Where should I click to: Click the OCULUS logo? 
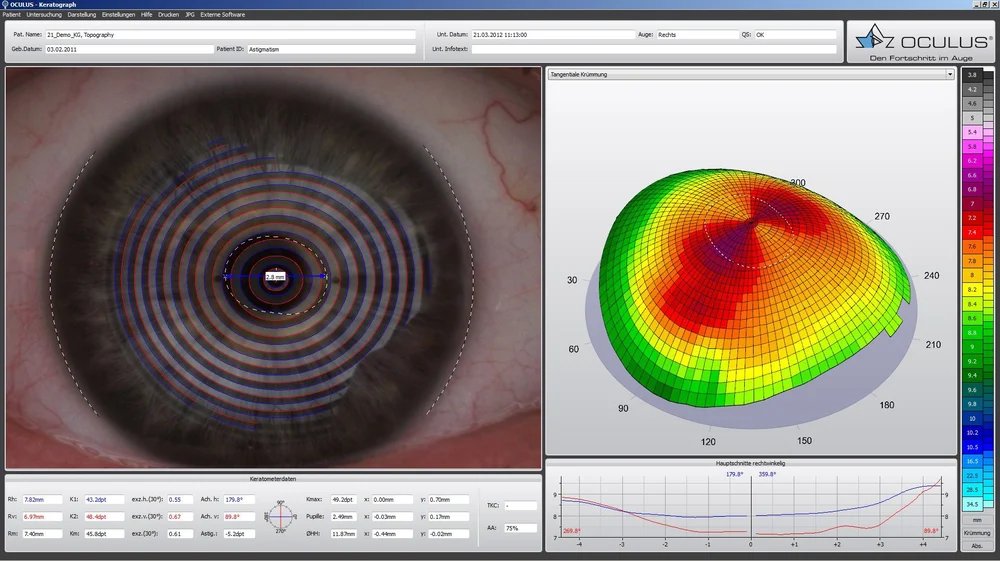tap(922, 42)
